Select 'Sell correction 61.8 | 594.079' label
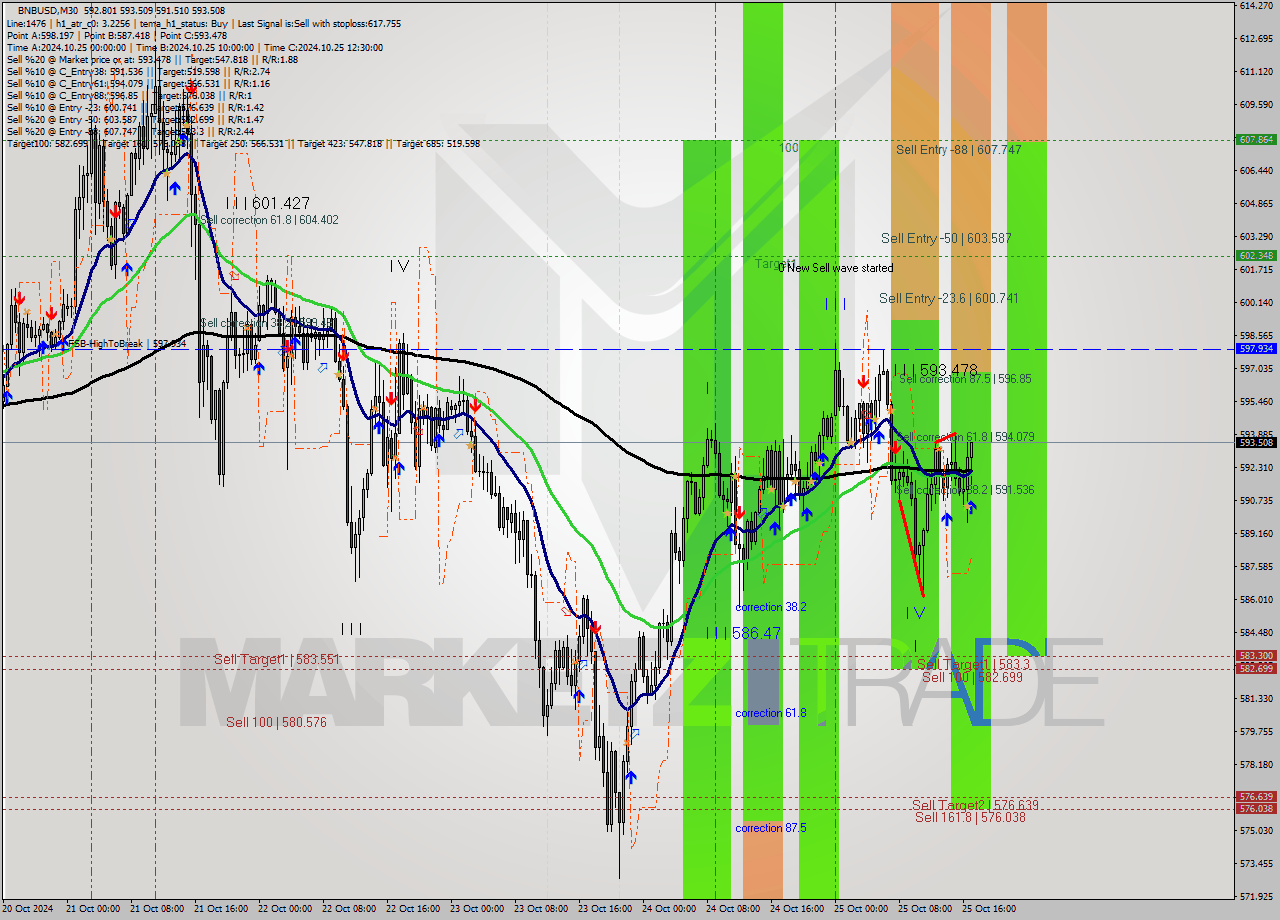 point(965,438)
